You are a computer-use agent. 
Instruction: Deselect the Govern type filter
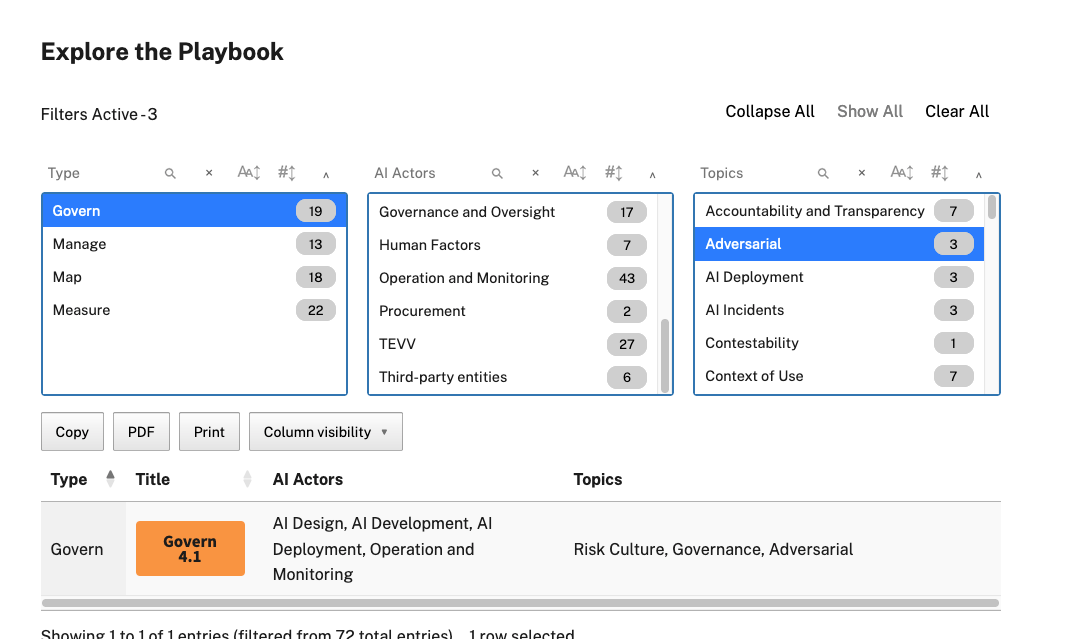pyautogui.click(x=195, y=211)
